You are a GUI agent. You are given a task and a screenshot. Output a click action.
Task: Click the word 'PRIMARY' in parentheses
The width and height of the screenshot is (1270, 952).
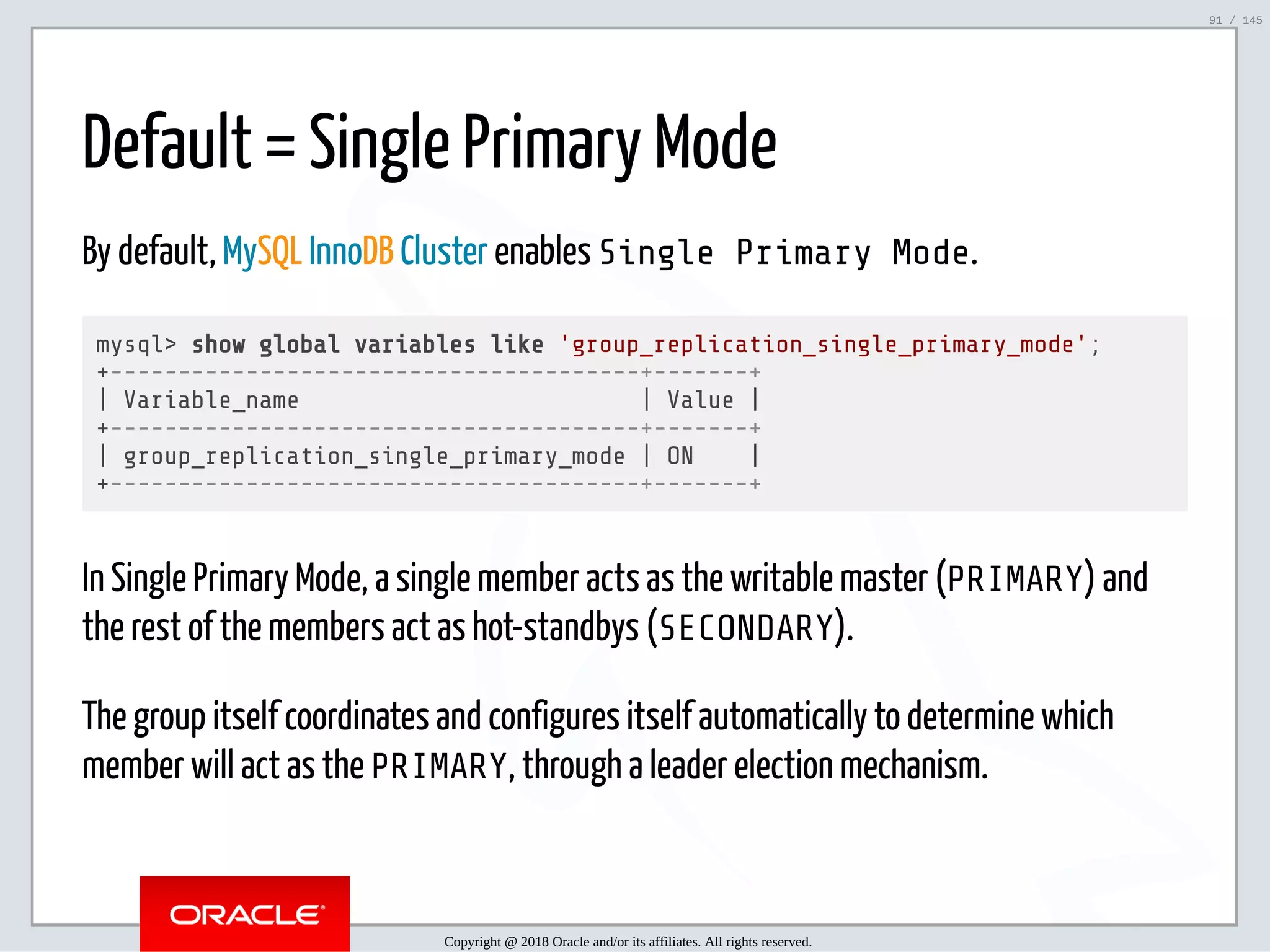[1016, 580]
